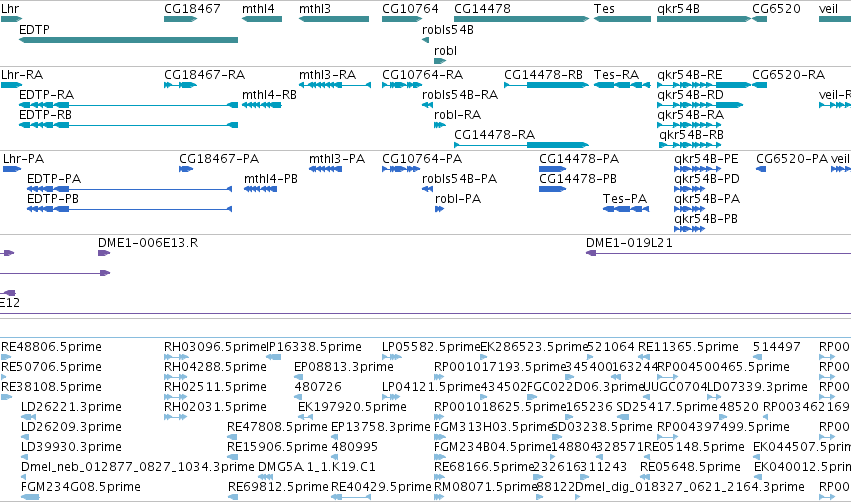Open protein EDTP-PA
The height and width of the screenshot is (502, 851).
click(54, 179)
